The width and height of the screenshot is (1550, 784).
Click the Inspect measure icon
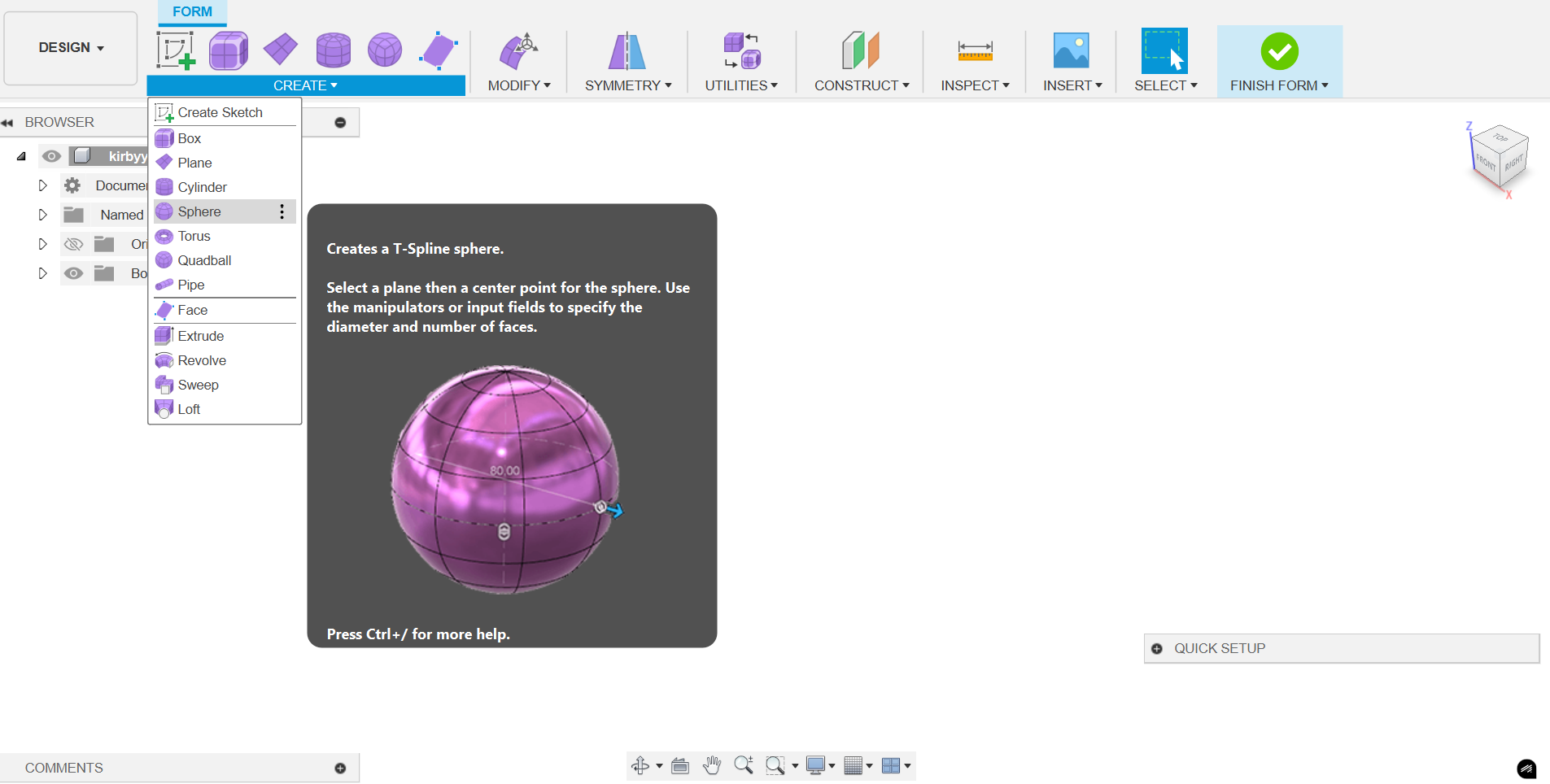click(975, 51)
